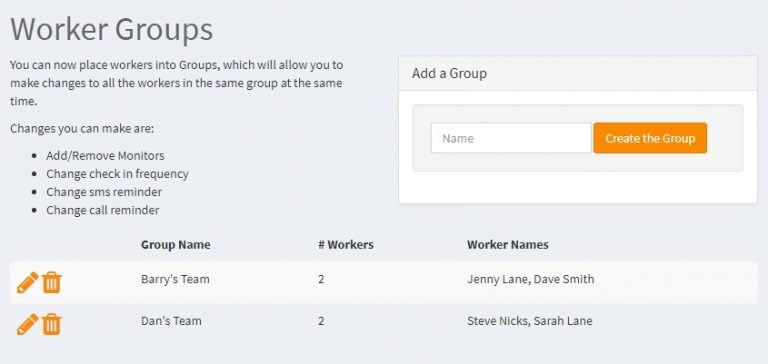Click the 'Add/Remove Monitors' bullet item
The width and height of the screenshot is (768, 364).
point(105,156)
